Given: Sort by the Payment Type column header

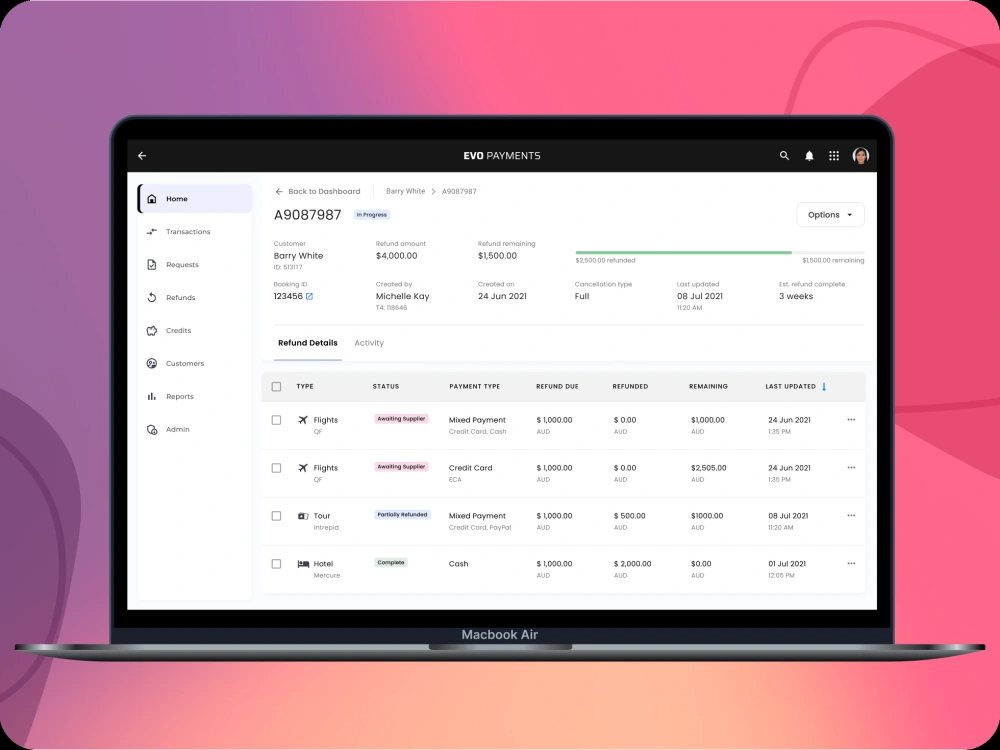Looking at the screenshot, I should (x=474, y=386).
